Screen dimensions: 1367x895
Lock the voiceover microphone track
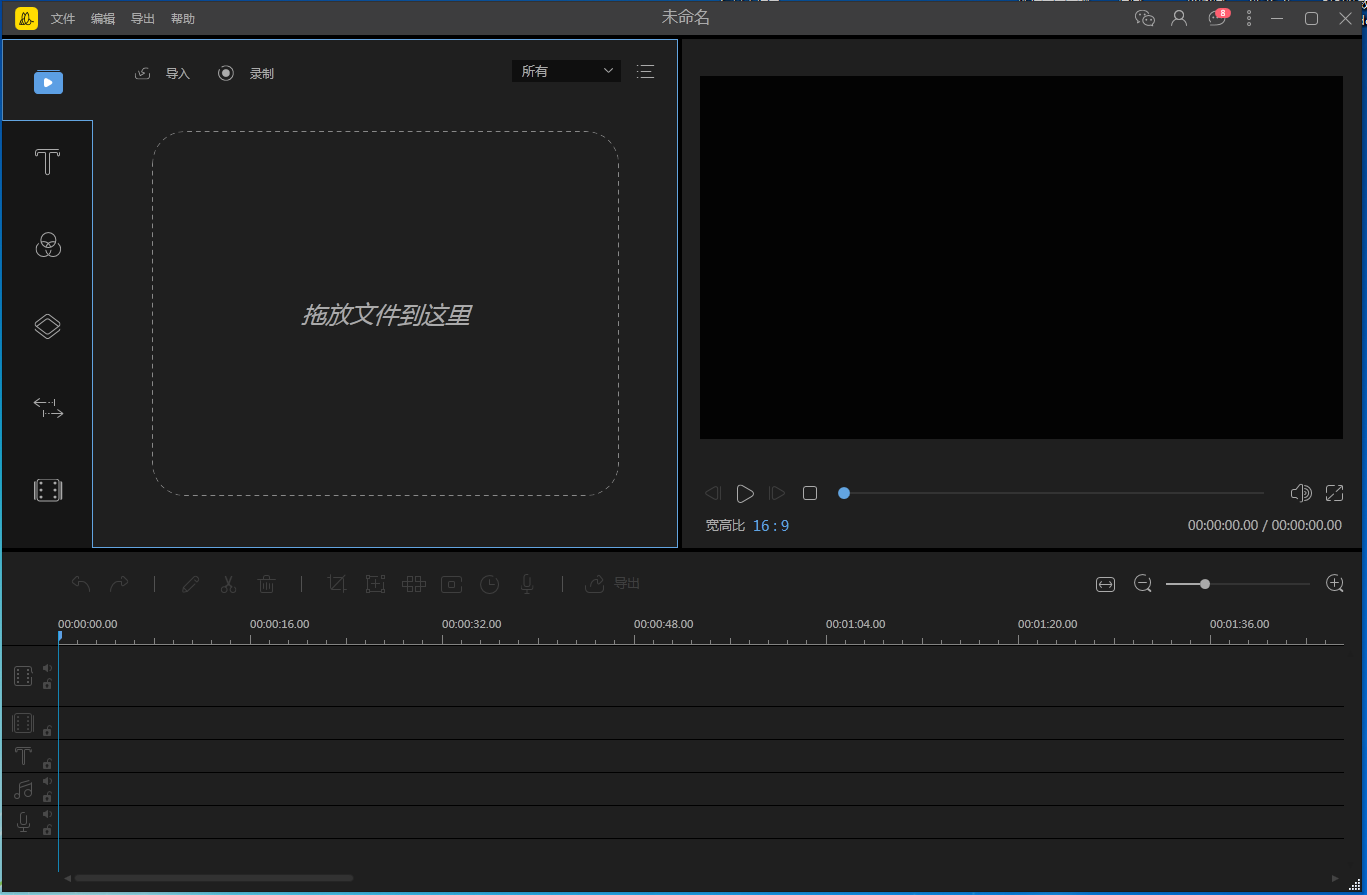point(47,830)
